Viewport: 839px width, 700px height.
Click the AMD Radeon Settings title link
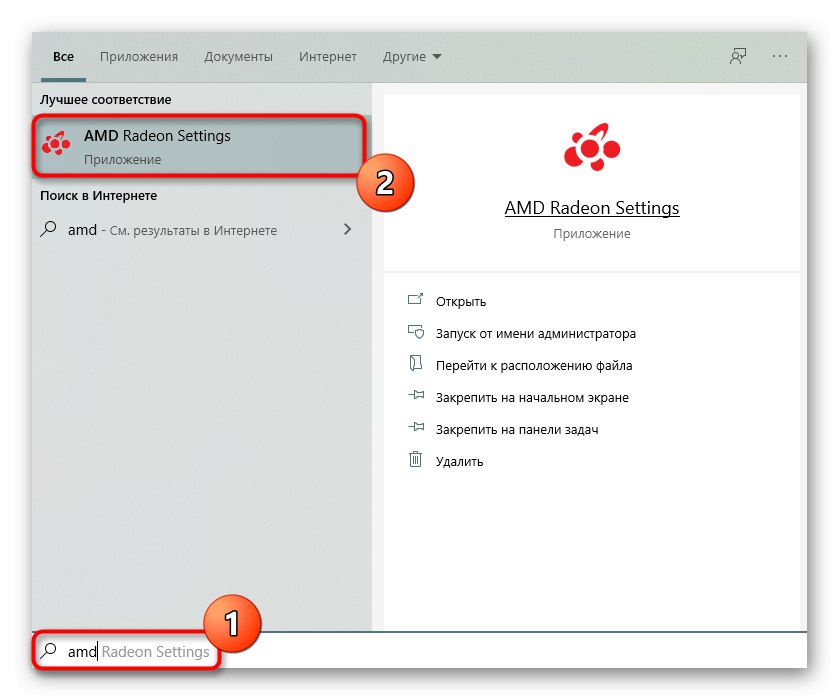point(592,208)
